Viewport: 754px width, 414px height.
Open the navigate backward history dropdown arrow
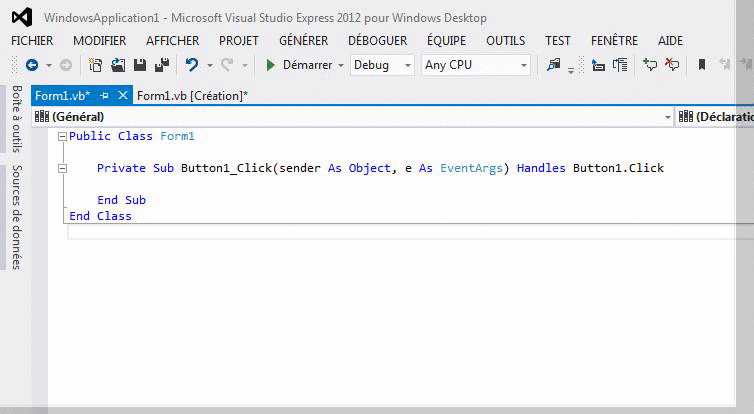click(49, 65)
